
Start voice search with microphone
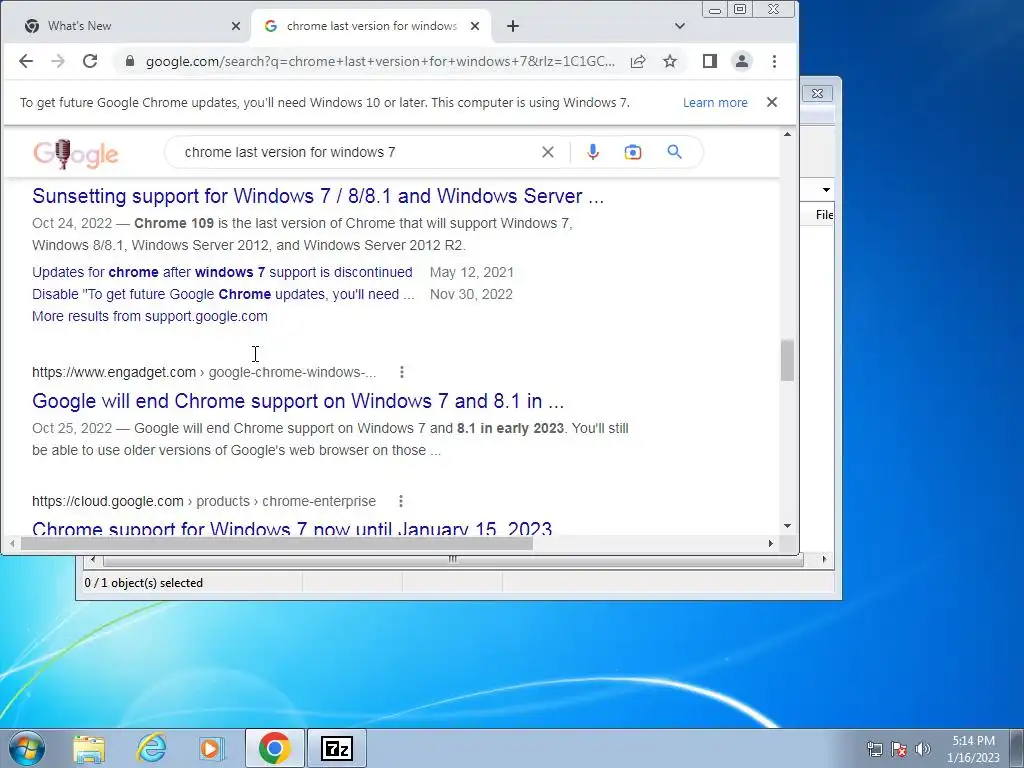(593, 152)
